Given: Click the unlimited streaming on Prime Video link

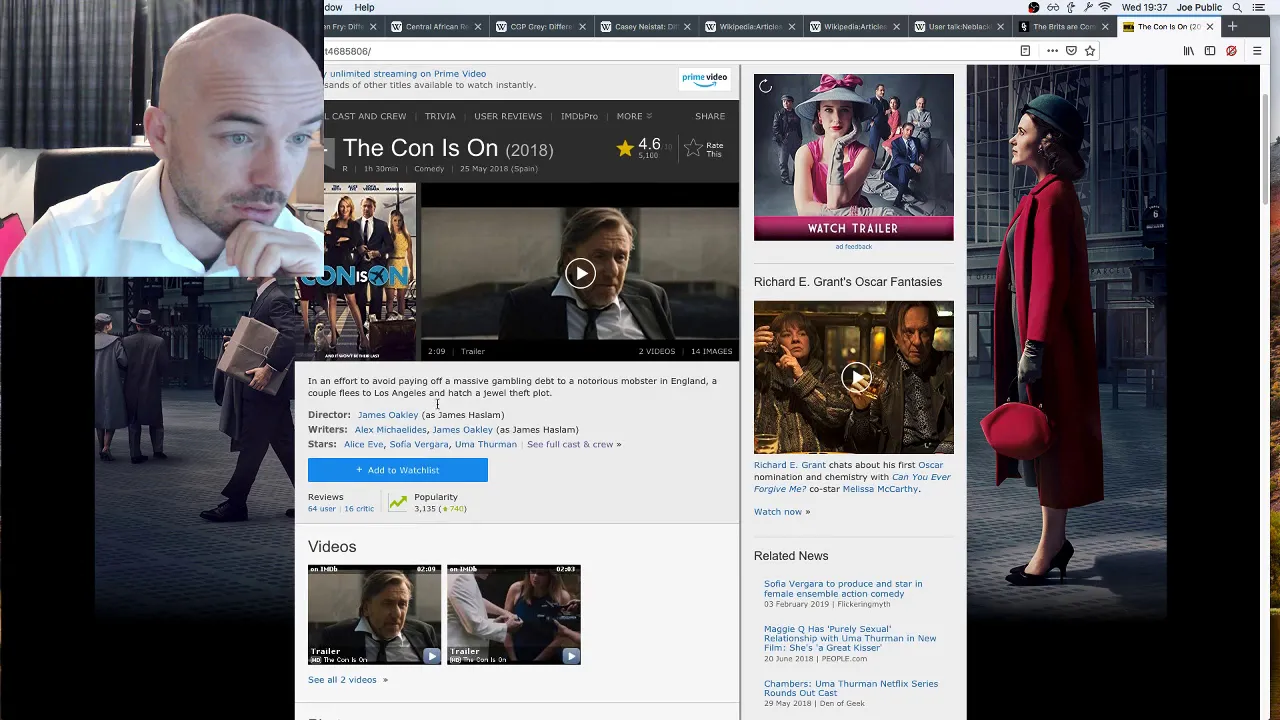Looking at the screenshot, I should tap(408, 74).
